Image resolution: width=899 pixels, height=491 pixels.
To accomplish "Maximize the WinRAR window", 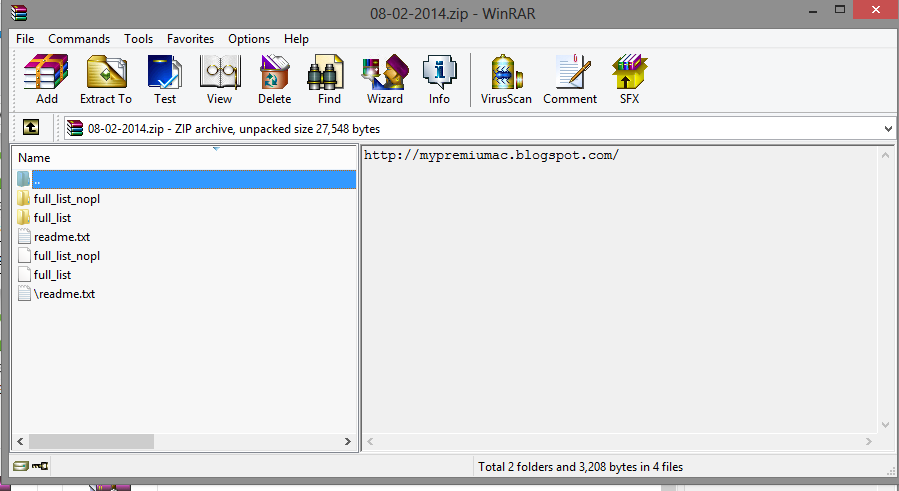I will (840, 10).
